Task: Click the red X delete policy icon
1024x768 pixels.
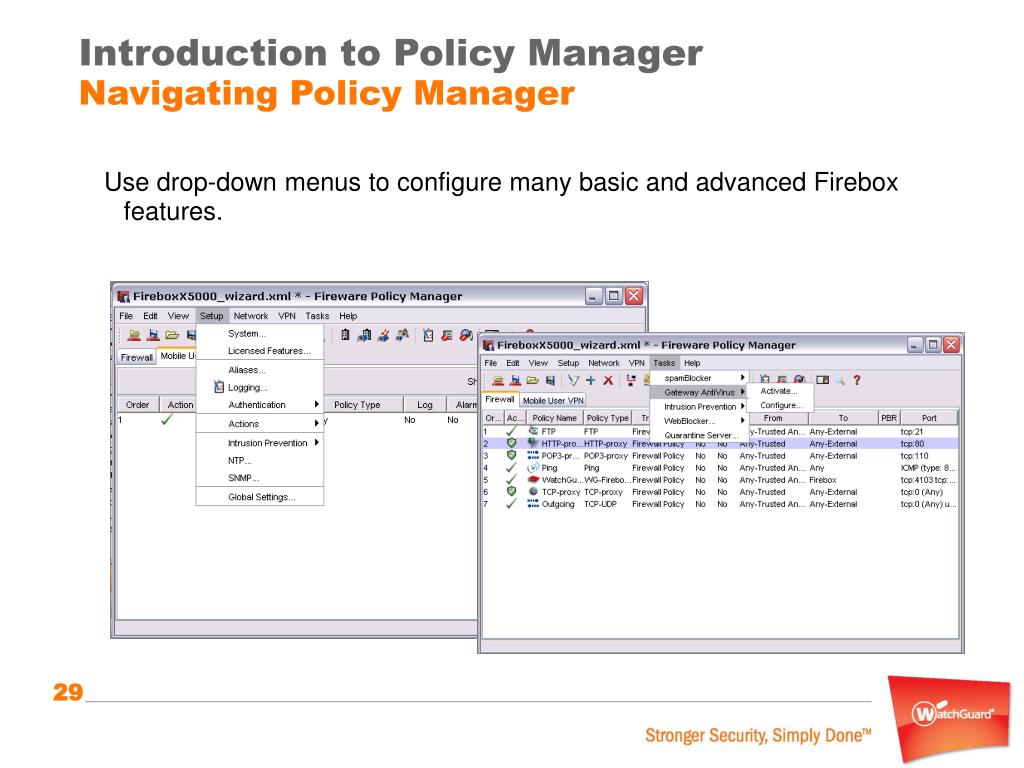Action: tap(608, 380)
